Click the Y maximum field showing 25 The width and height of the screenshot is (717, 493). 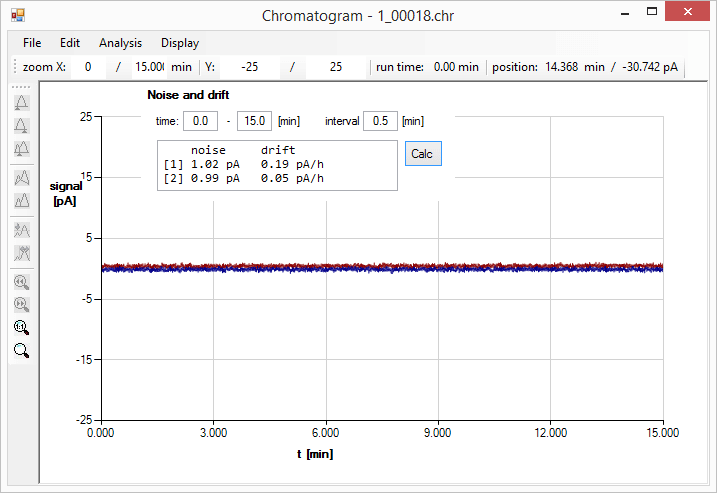click(x=335, y=68)
